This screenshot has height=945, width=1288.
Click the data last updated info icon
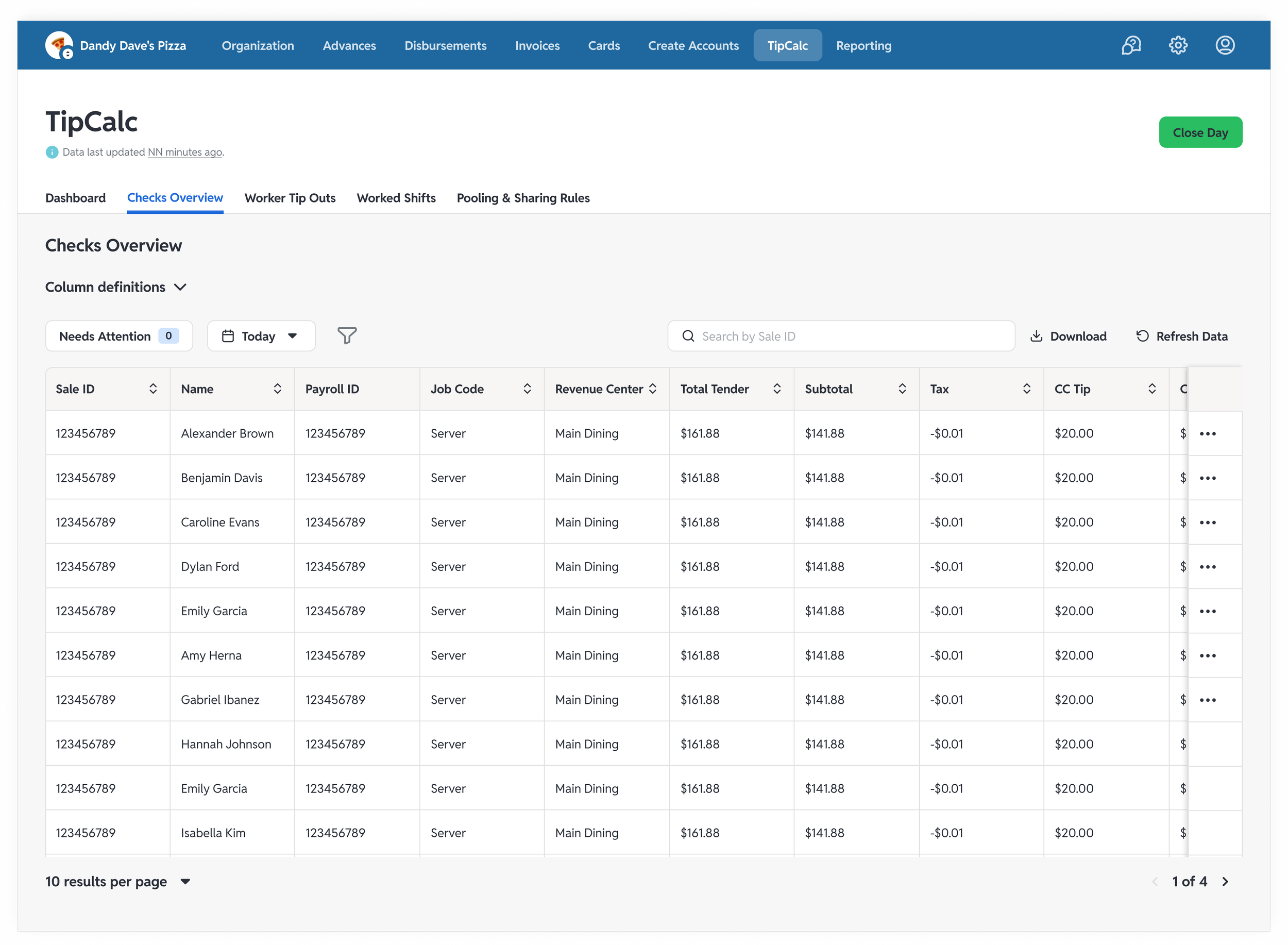tap(52, 152)
